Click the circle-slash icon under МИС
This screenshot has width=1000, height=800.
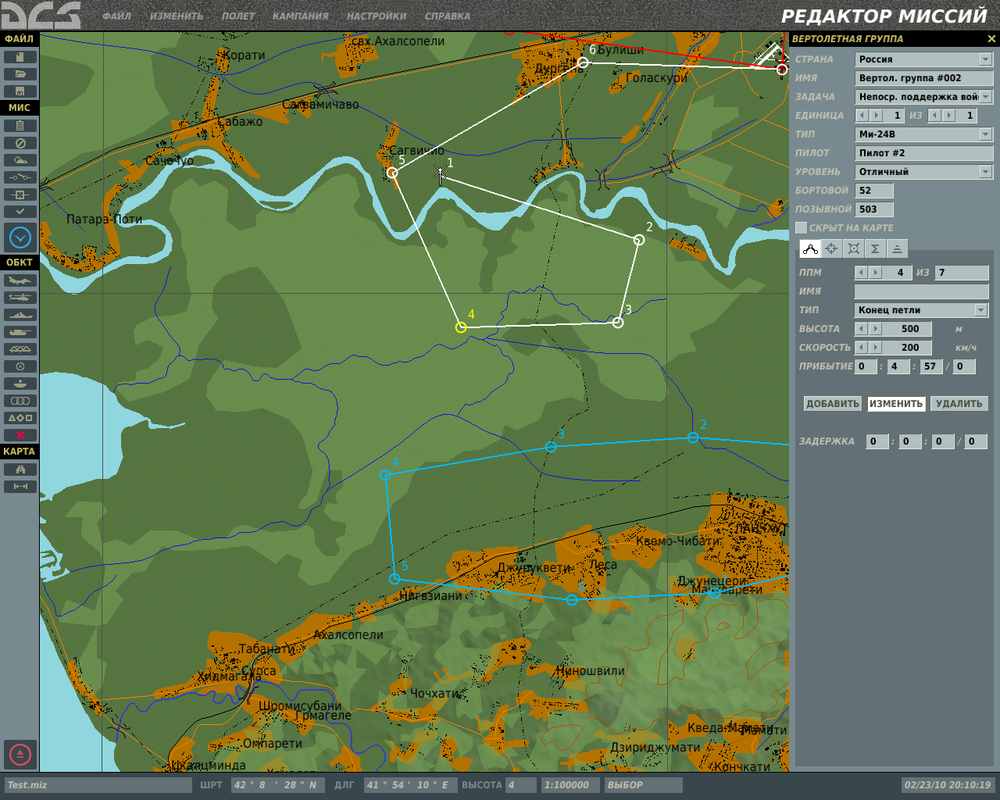point(20,143)
